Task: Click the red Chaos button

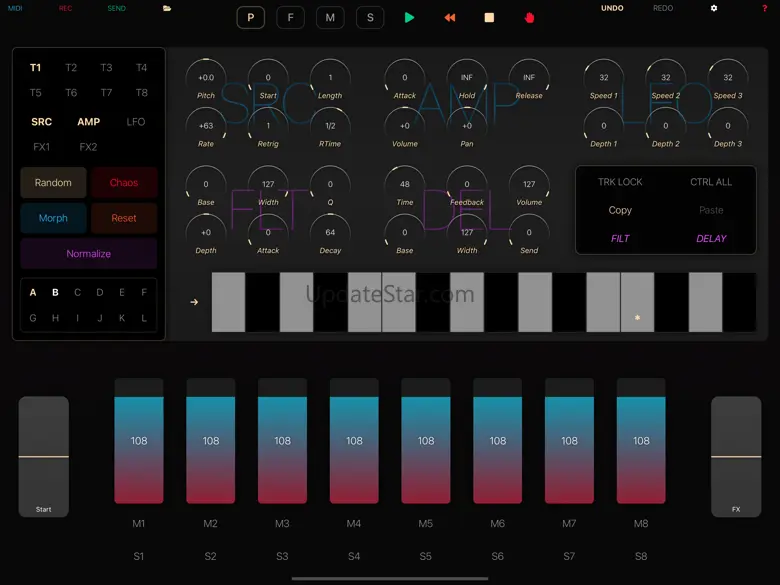Action: pyautogui.click(x=124, y=183)
